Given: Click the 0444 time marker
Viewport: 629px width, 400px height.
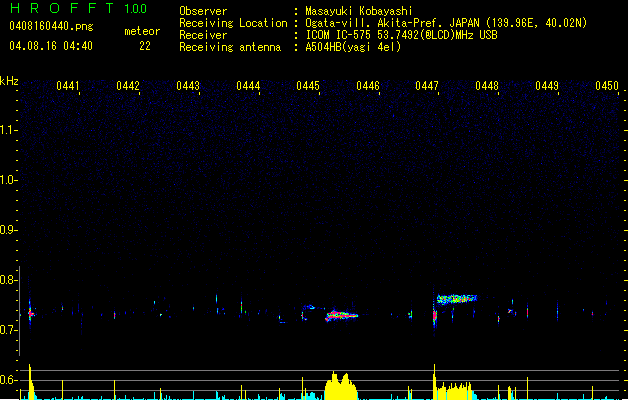Looking at the screenshot, I should pos(248,86).
